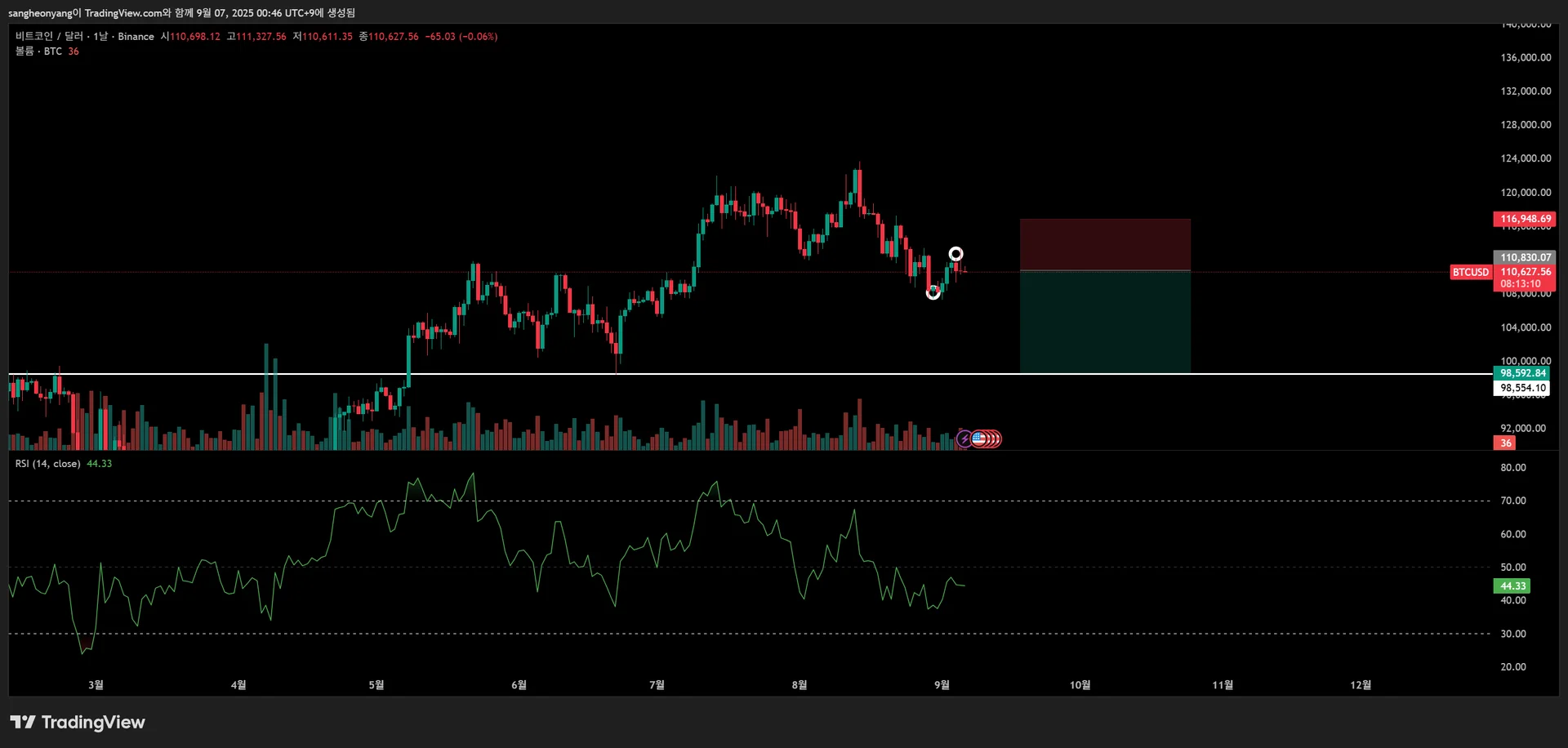Click the 116,948.69 stop-loss price tag
The width and height of the screenshot is (1568, 748).
pos(1525,219)
